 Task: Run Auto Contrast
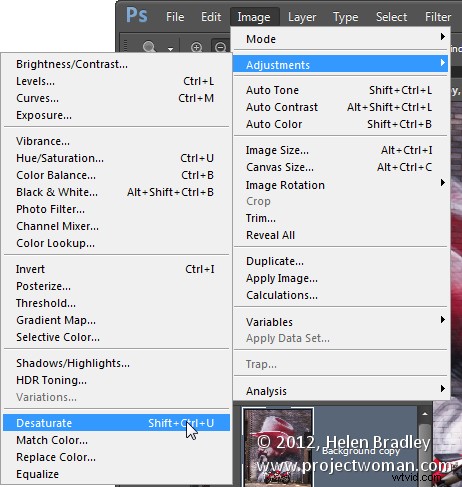340,107
